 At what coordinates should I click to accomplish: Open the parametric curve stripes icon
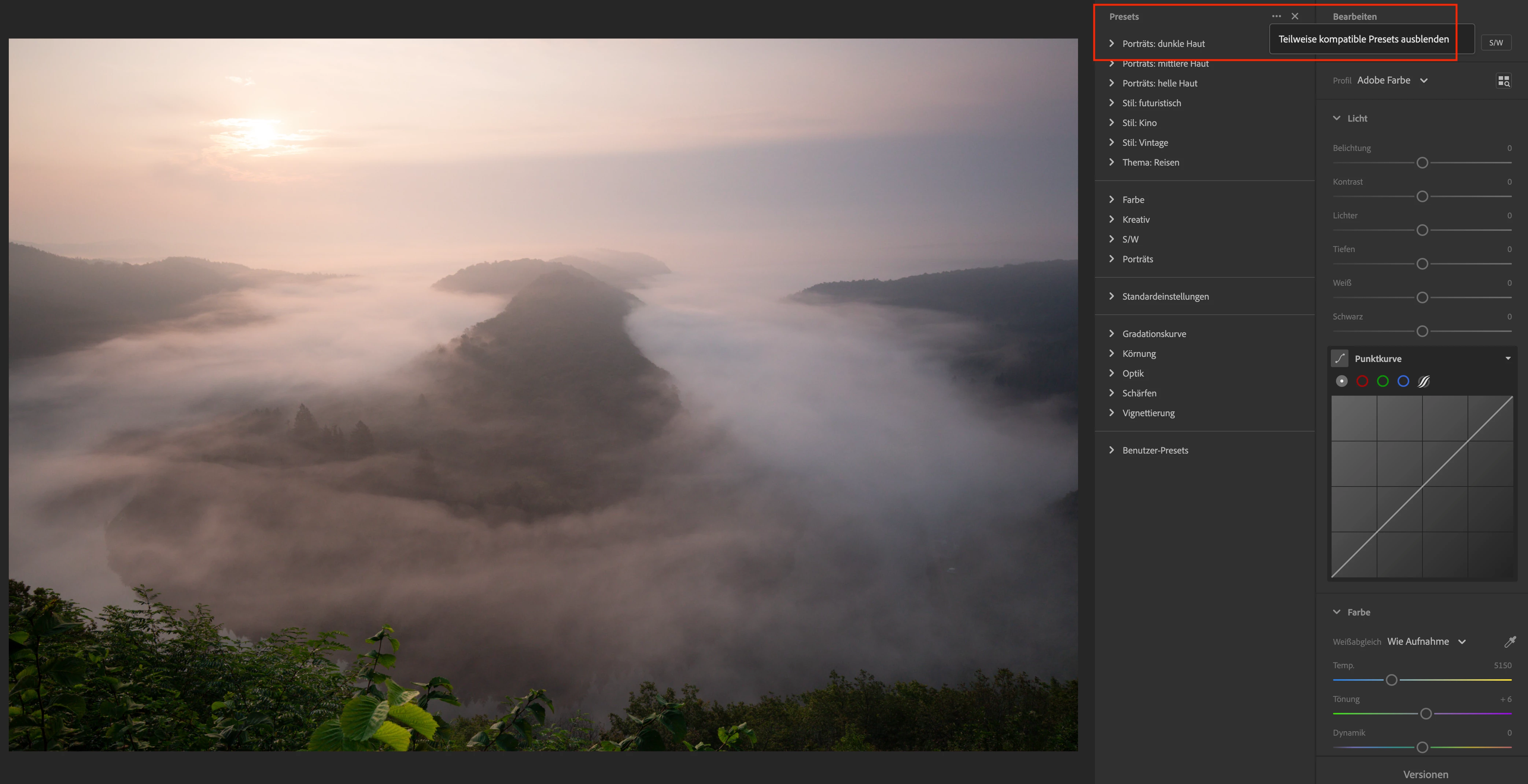(x=1424, y=381)
